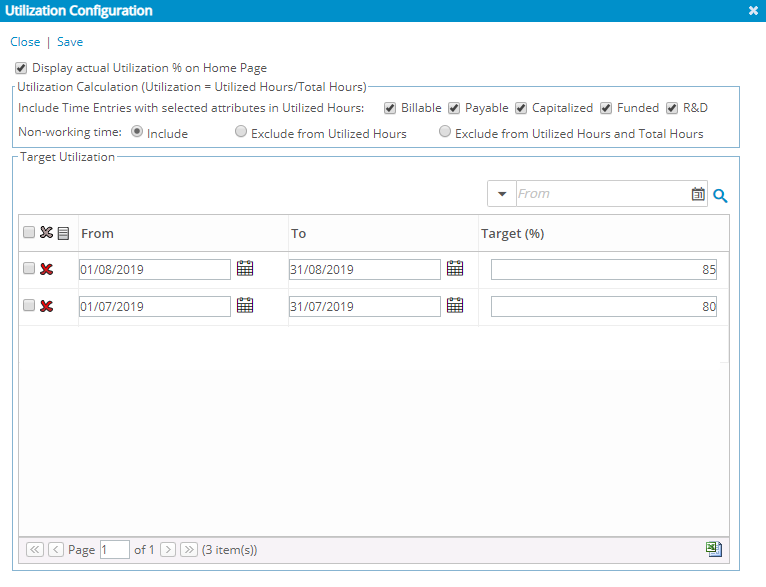The image size is (766, 587).
Task: Click the header delete-selected scissors icon
Action: [46, 232]
